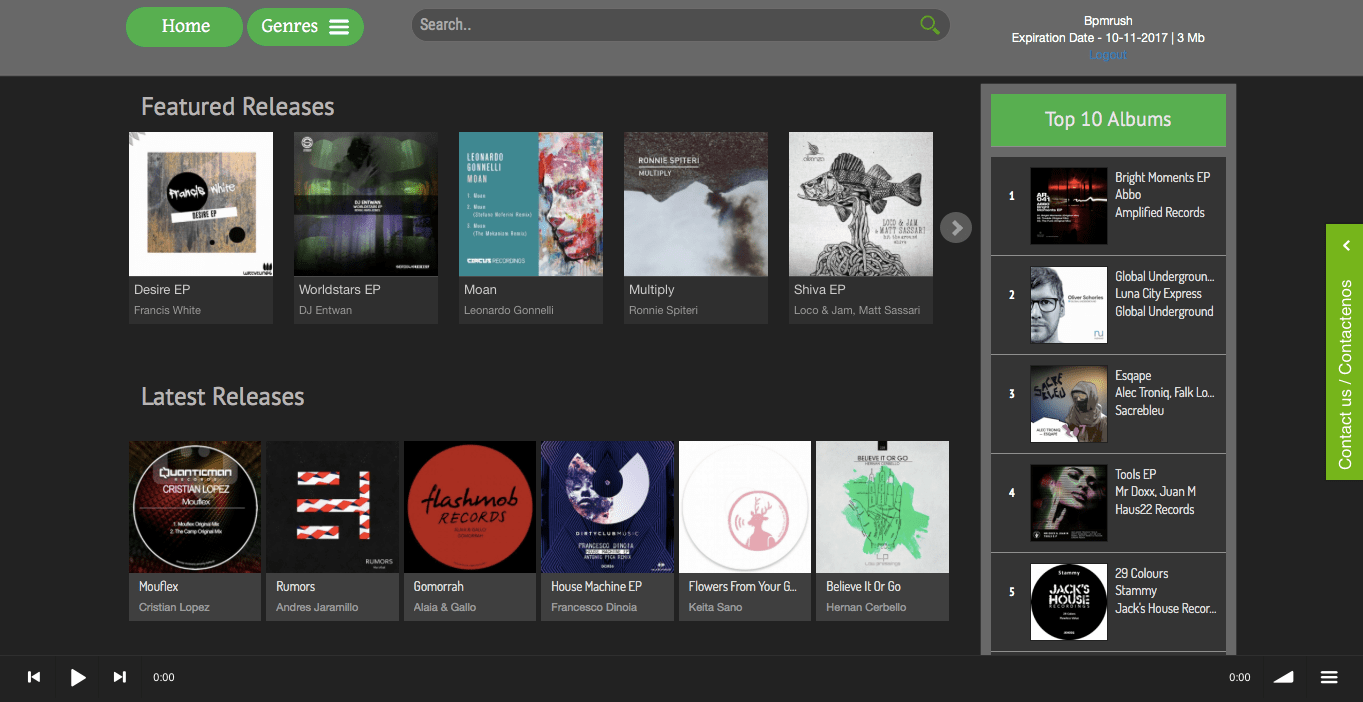Image resolution: width=1363 pixels, height=702 pixels.
Task: Focus the Search input field
Action: (660, 25)
